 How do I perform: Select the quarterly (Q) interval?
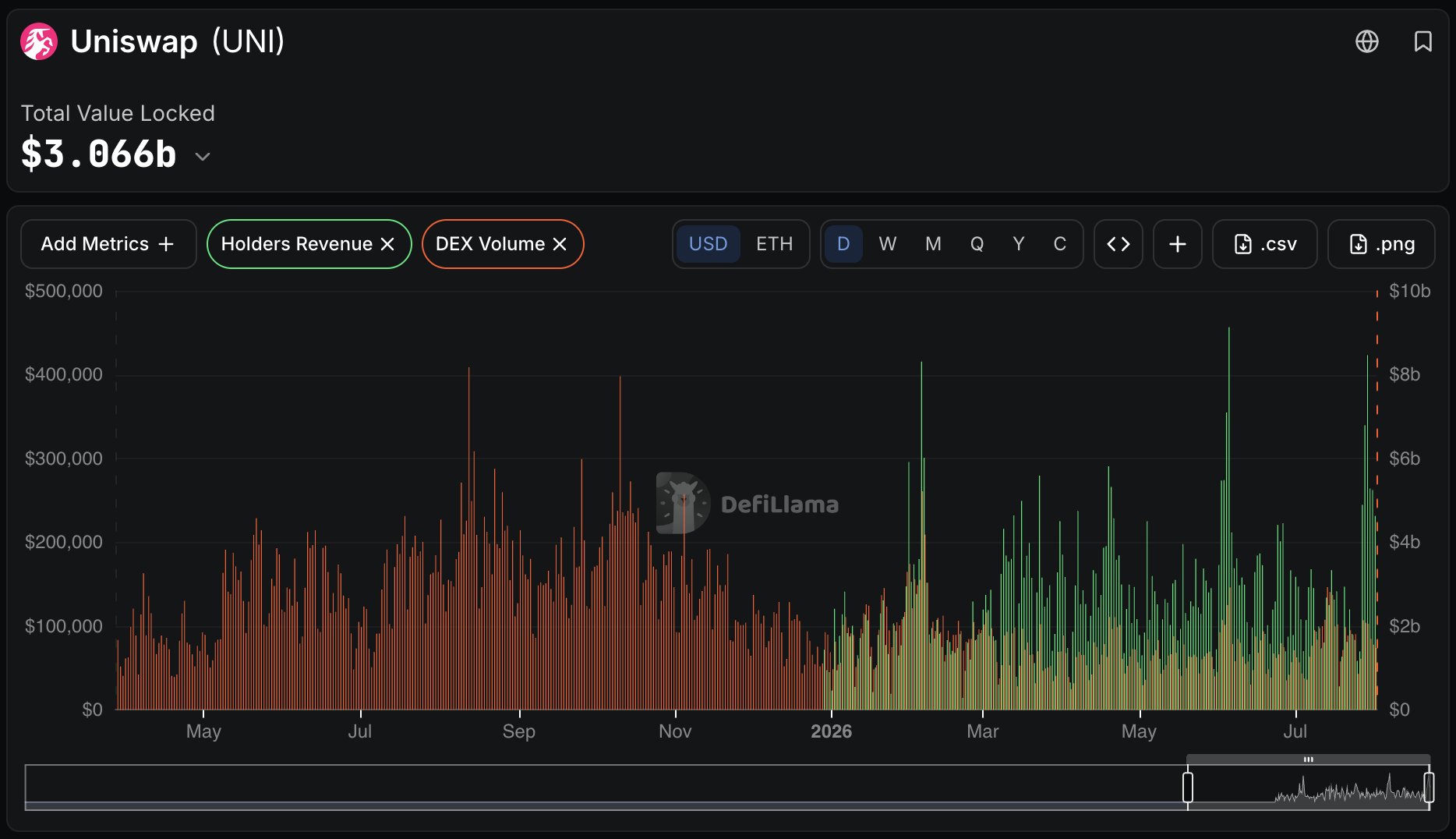[977, 244]
